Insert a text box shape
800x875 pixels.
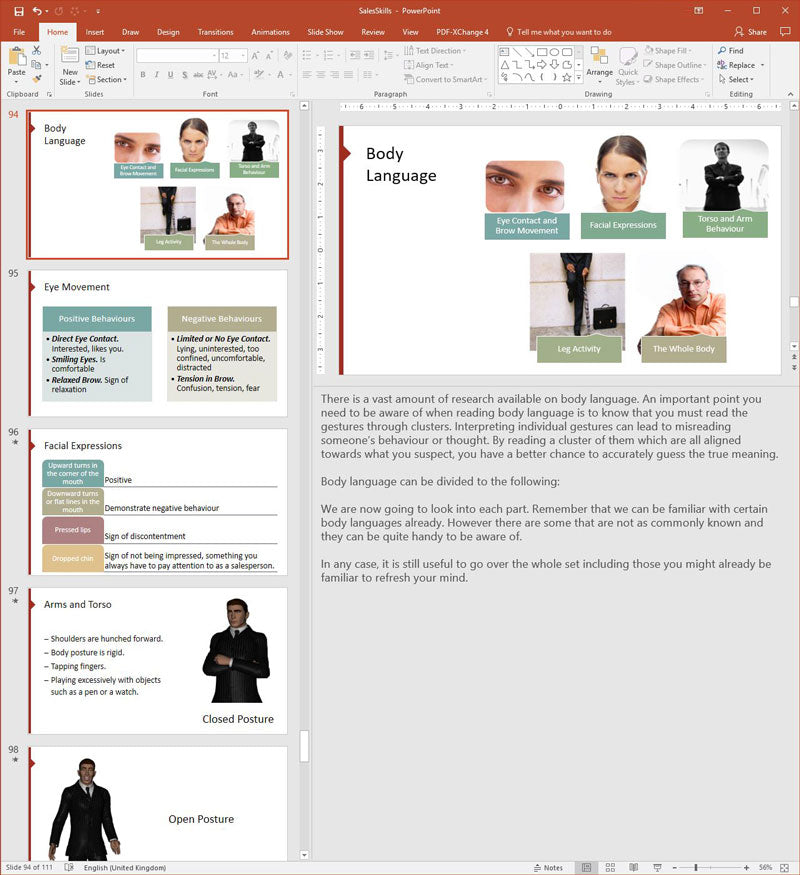(x=504, y=52)
